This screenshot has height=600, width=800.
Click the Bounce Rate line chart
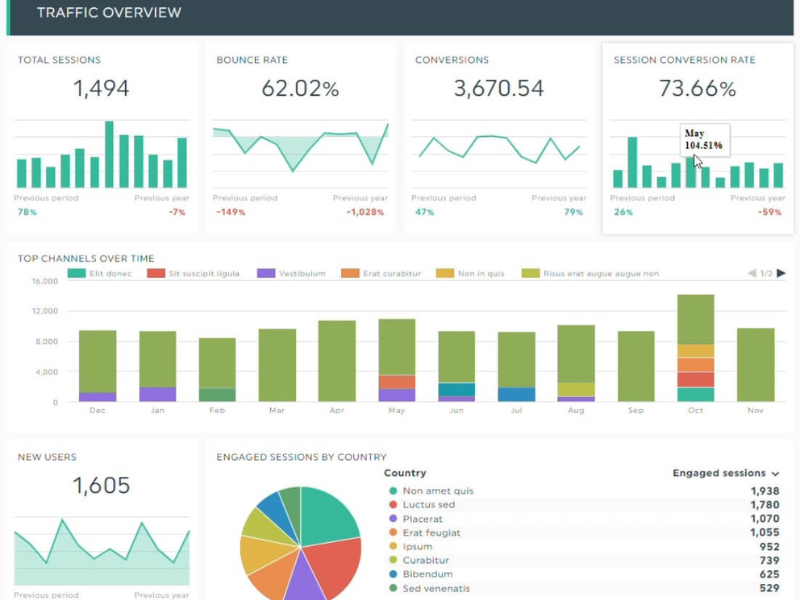pyautogui.click(x=300, y=148)
